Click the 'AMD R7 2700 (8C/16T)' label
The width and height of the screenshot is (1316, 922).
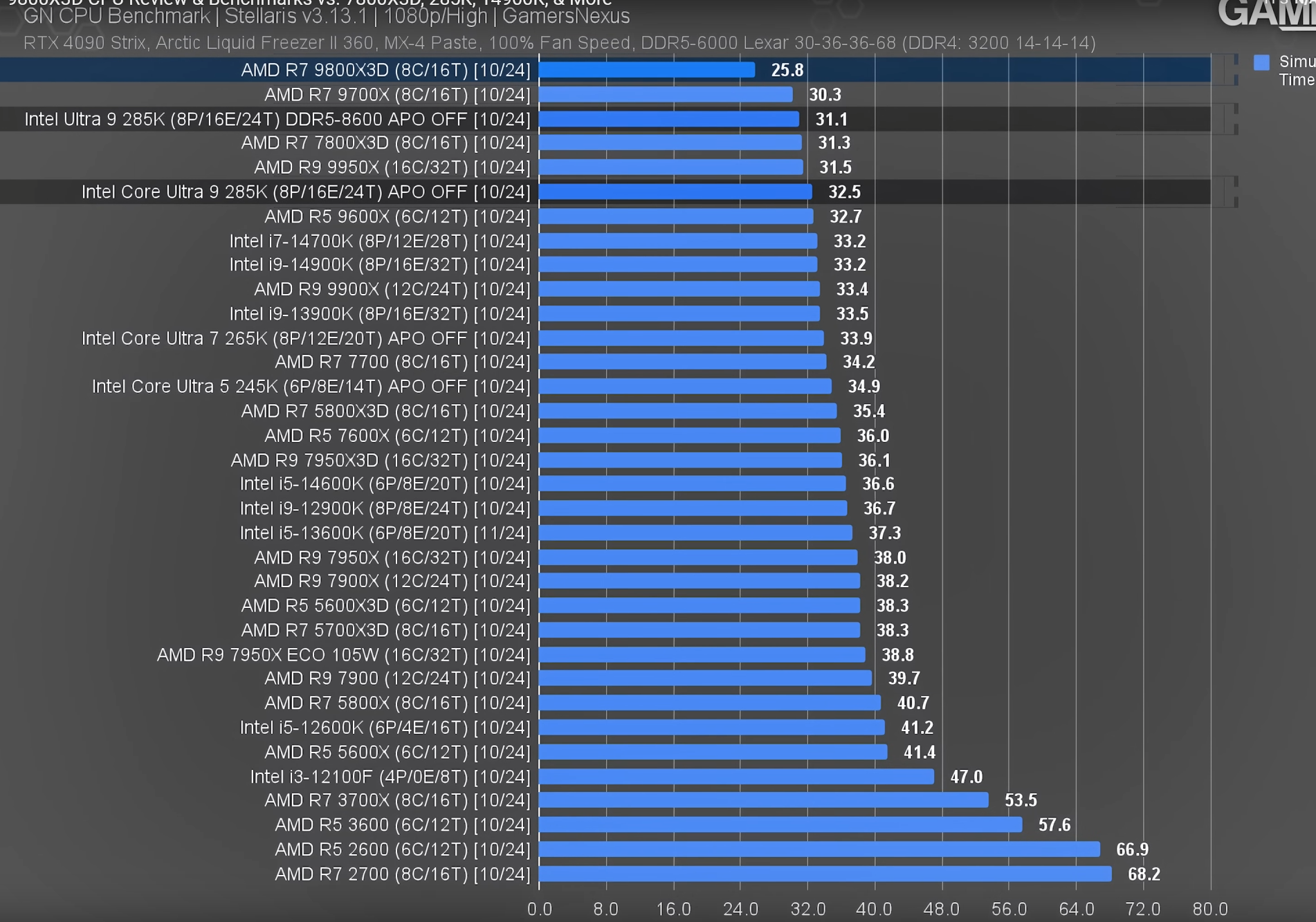(403, 874)
